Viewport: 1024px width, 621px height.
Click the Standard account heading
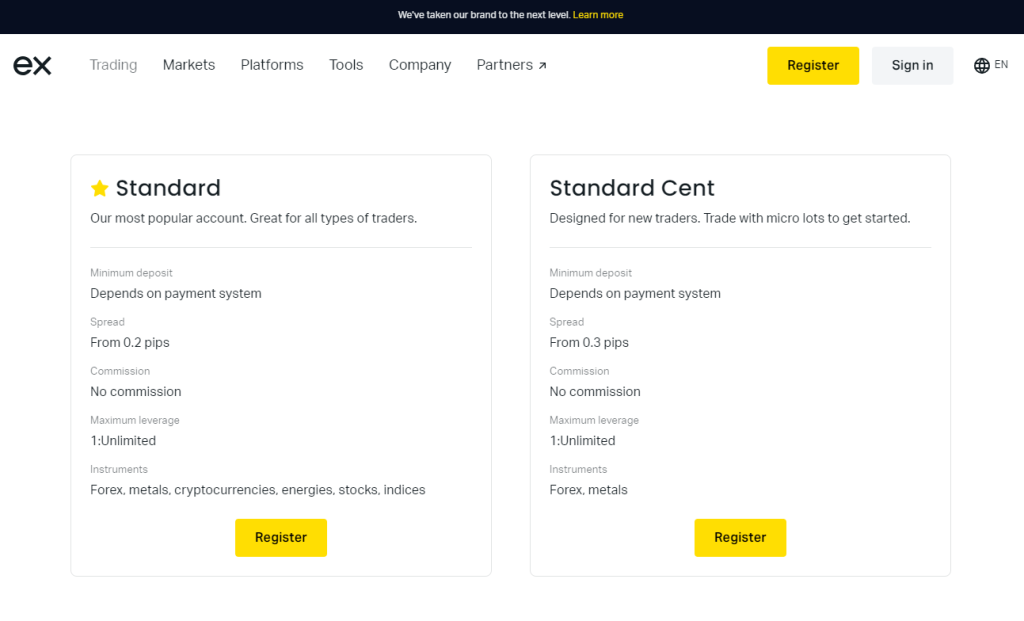click(x=168, y=188)
